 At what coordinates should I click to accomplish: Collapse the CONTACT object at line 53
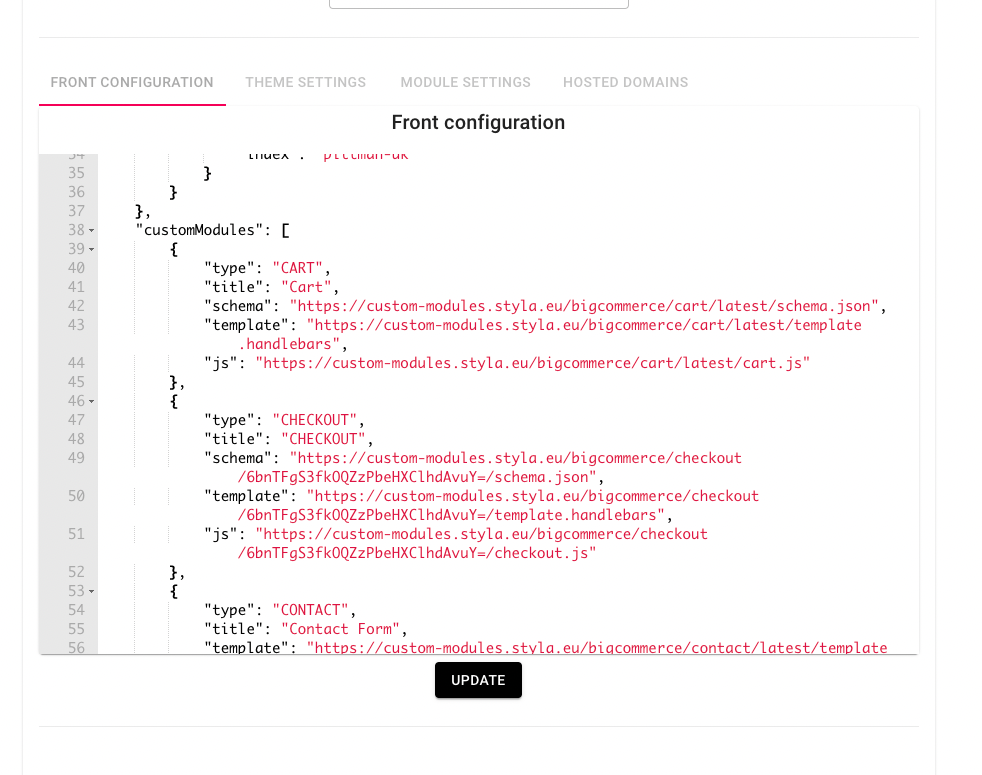(x=90, y=590)
